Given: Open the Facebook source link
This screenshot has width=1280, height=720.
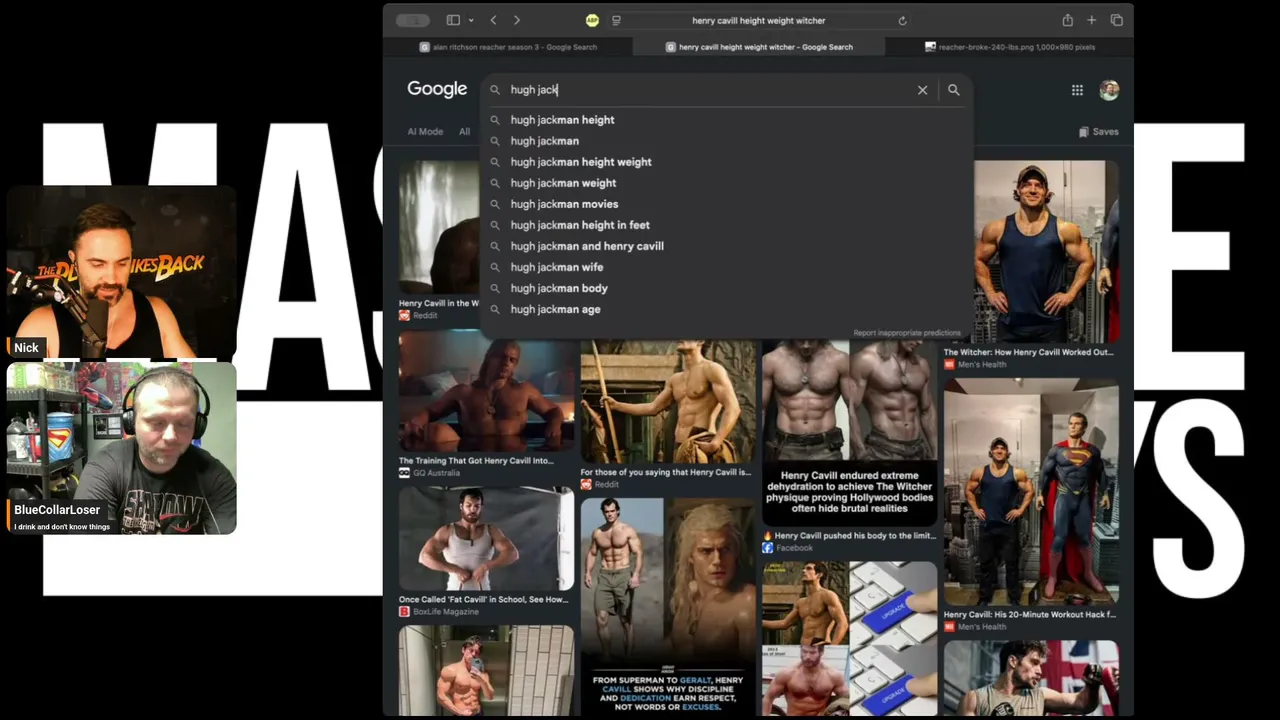Looking at the screenshot, I should click(788, 548).
